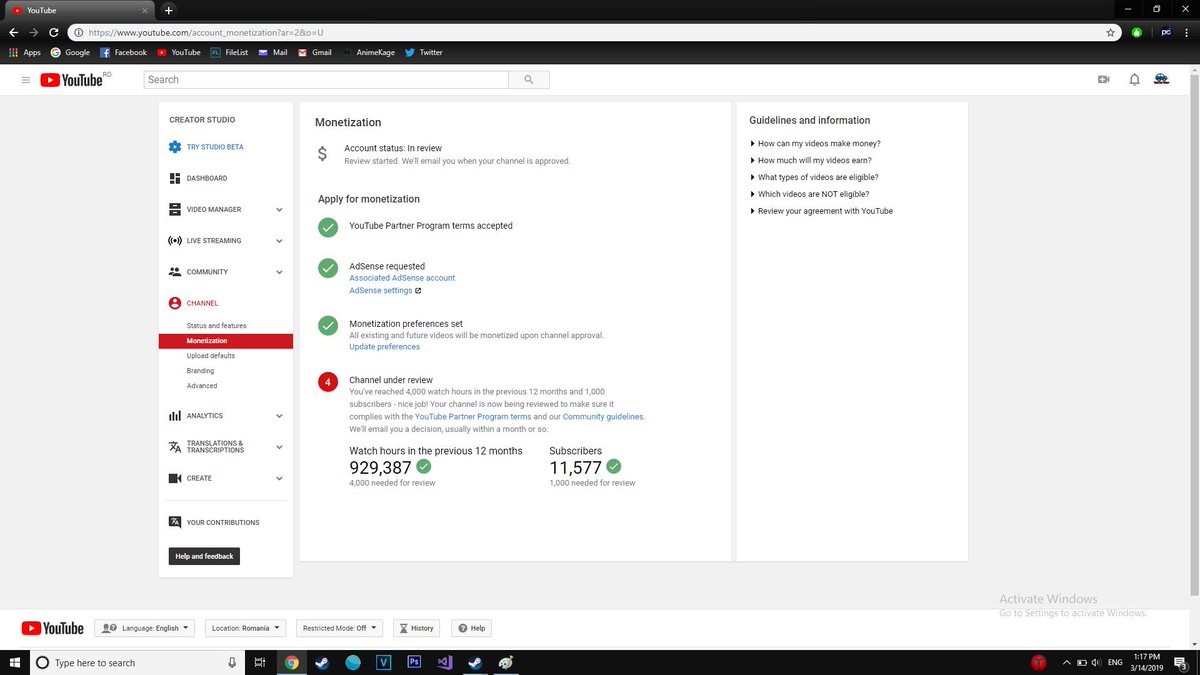
Task: Click the Your Contributions translate icon
Action: tap(175, 522)
